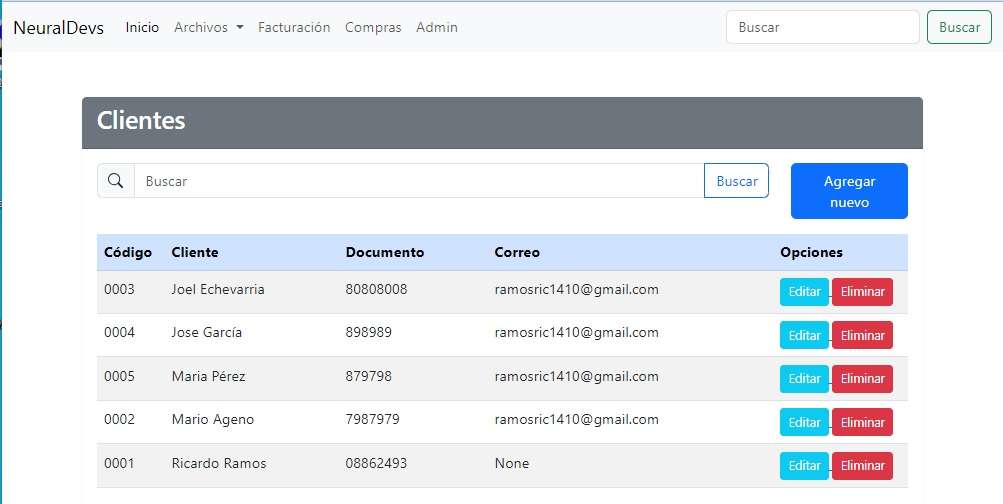Focus the top navbar Buscar input field

click(x=823, y=28)
